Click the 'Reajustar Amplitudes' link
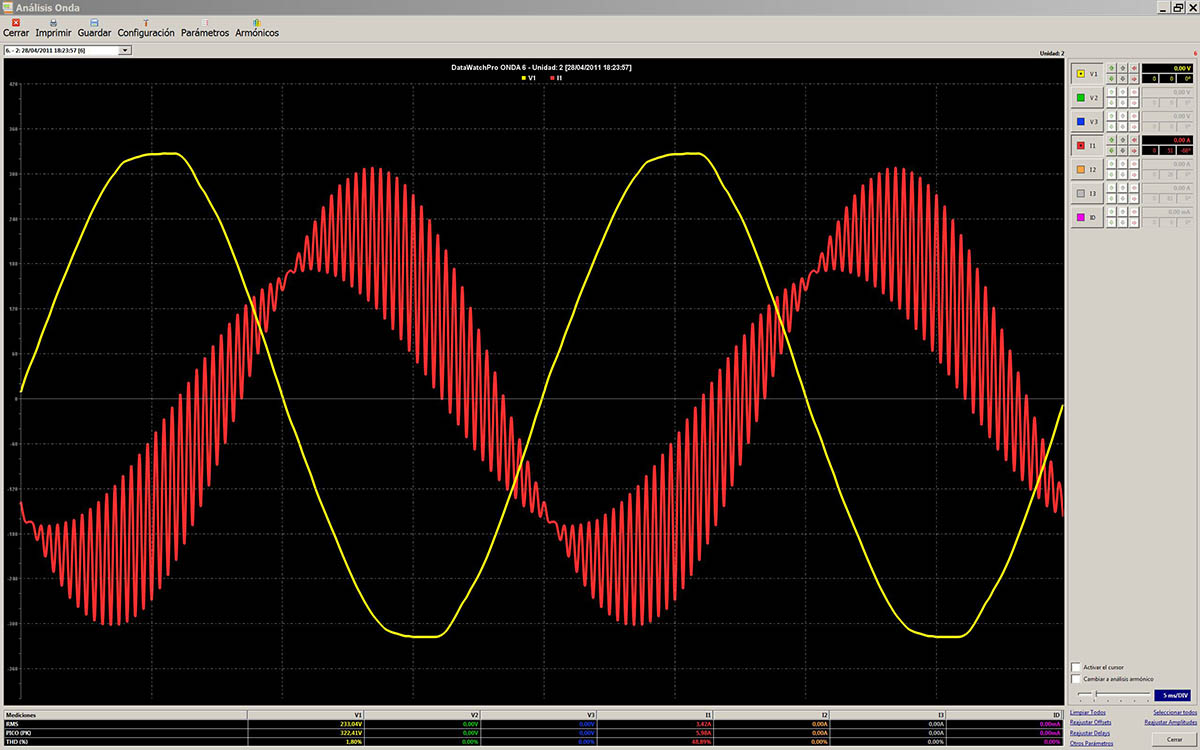Image resolution: width=1200 pixels, height=750 pixels. click(1171, 722)
